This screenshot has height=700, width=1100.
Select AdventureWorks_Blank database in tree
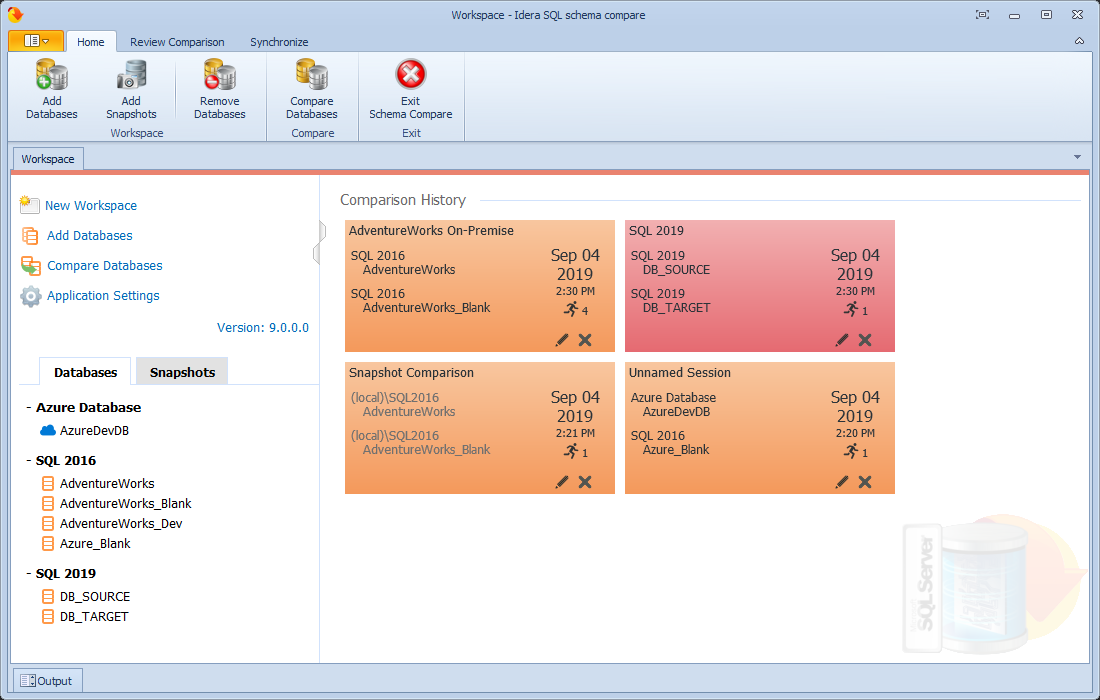tap(126, 504)
